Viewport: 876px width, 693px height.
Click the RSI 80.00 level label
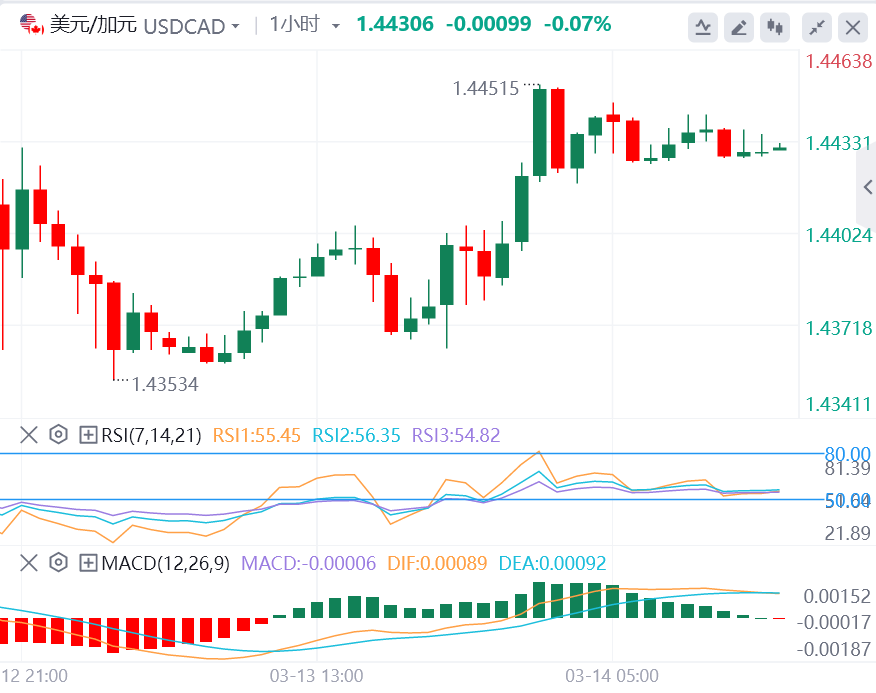tap(848, 453)
